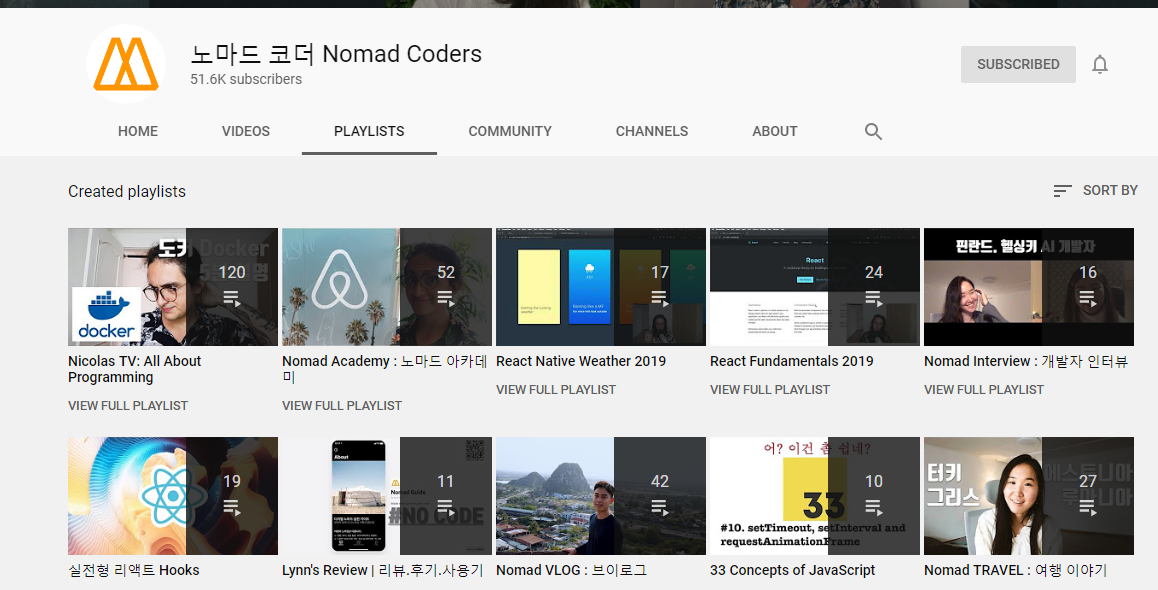Open the channel search magnifier icon
Image resolution: width=1158 pixels, height=590 pixels.
[873, 131]
